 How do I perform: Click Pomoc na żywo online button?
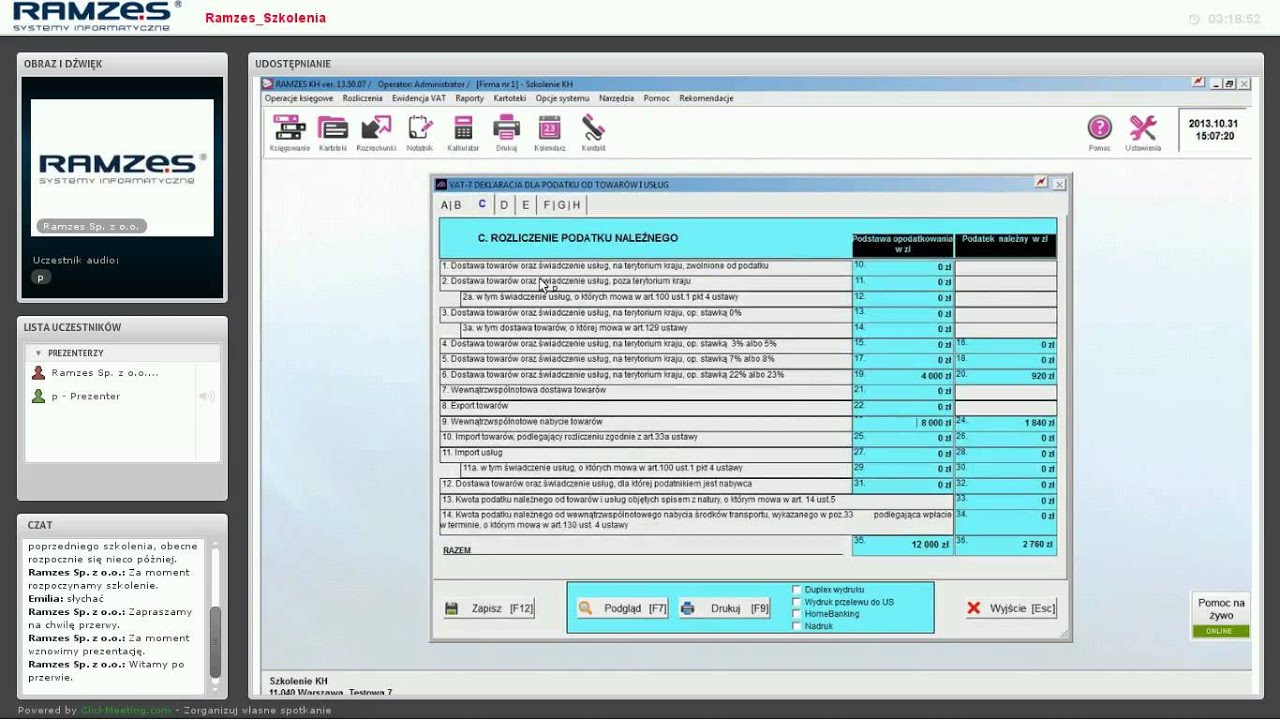tap(1221, 615)
